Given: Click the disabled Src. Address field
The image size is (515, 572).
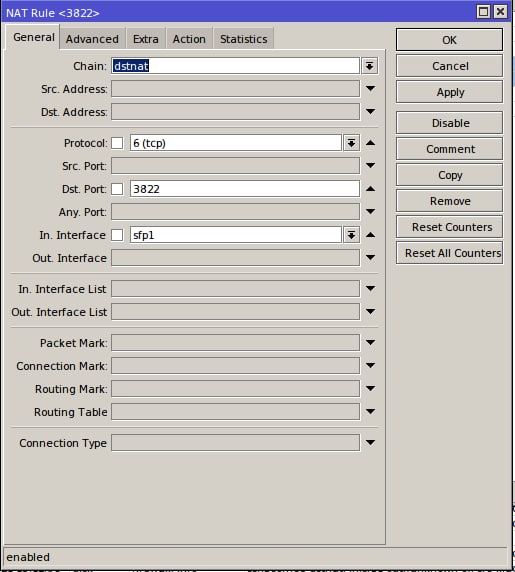Looking at the screenshot, I should point(236,89).
